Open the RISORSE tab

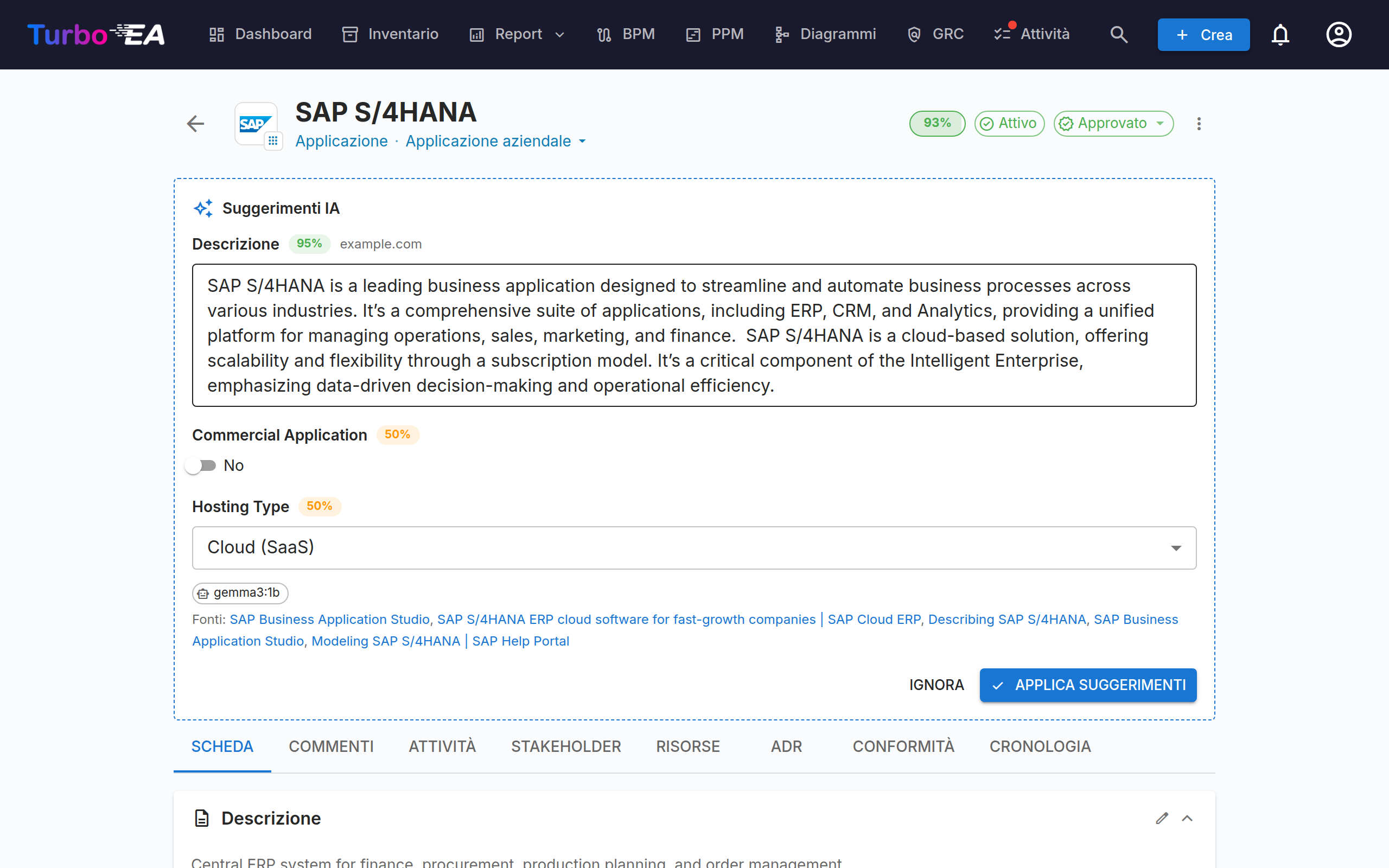click(687, 746)
